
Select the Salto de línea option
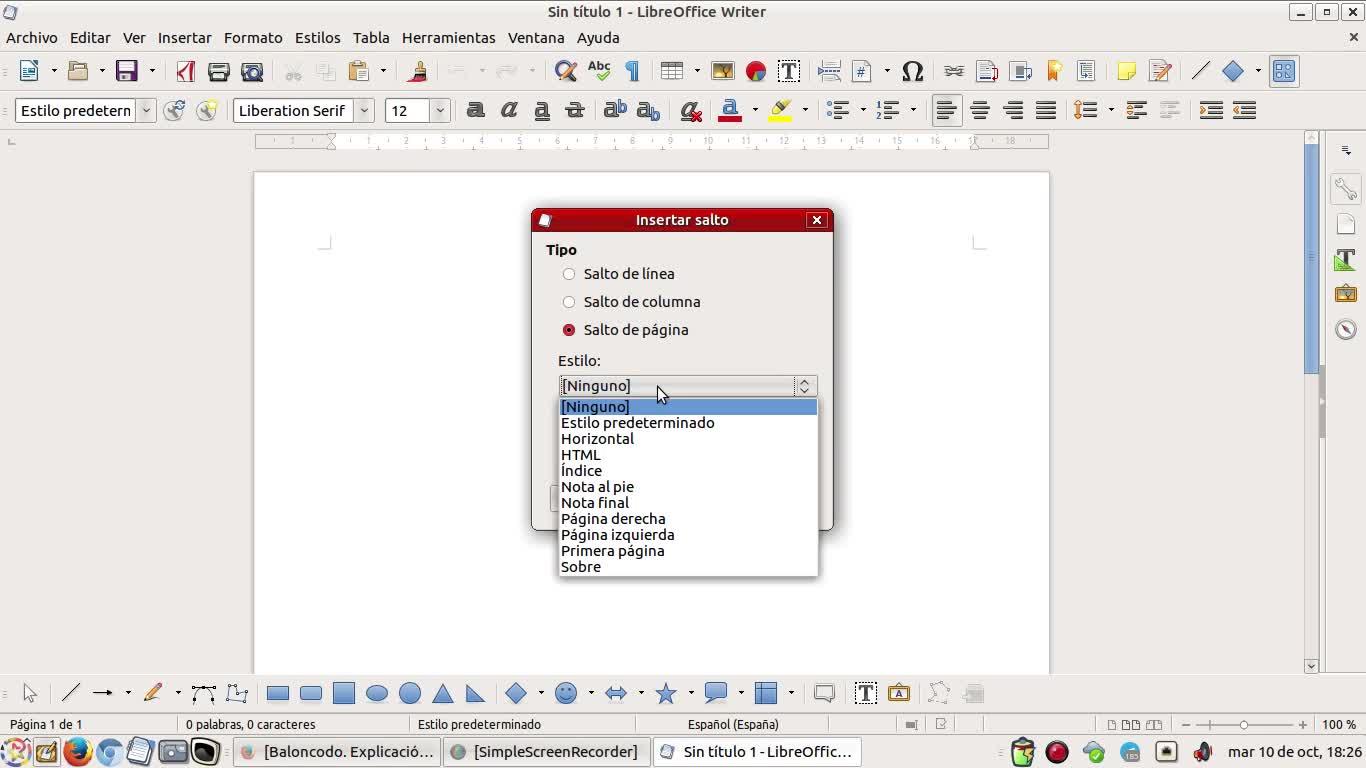569,274
